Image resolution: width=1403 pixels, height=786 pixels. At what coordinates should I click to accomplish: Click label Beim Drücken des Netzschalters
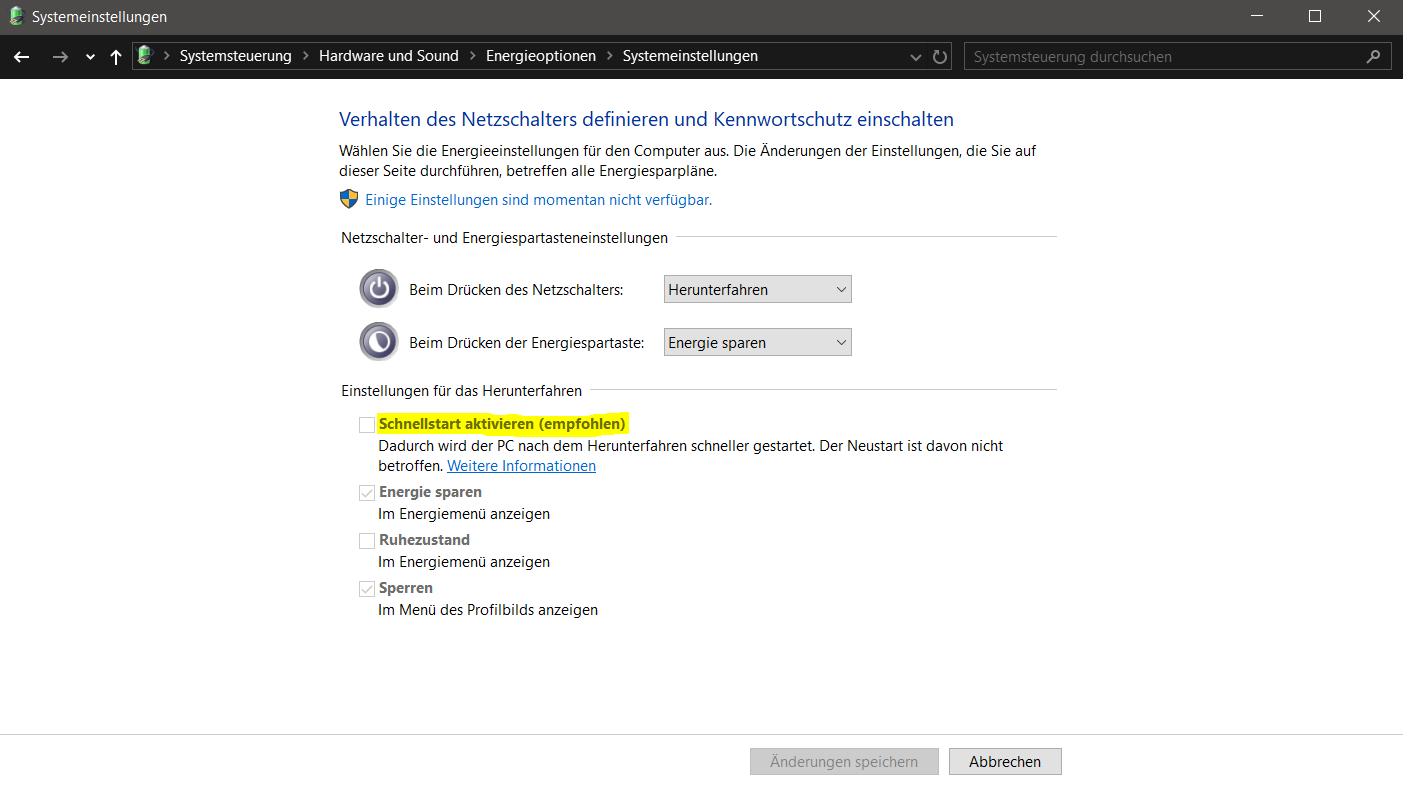(516, 290)
